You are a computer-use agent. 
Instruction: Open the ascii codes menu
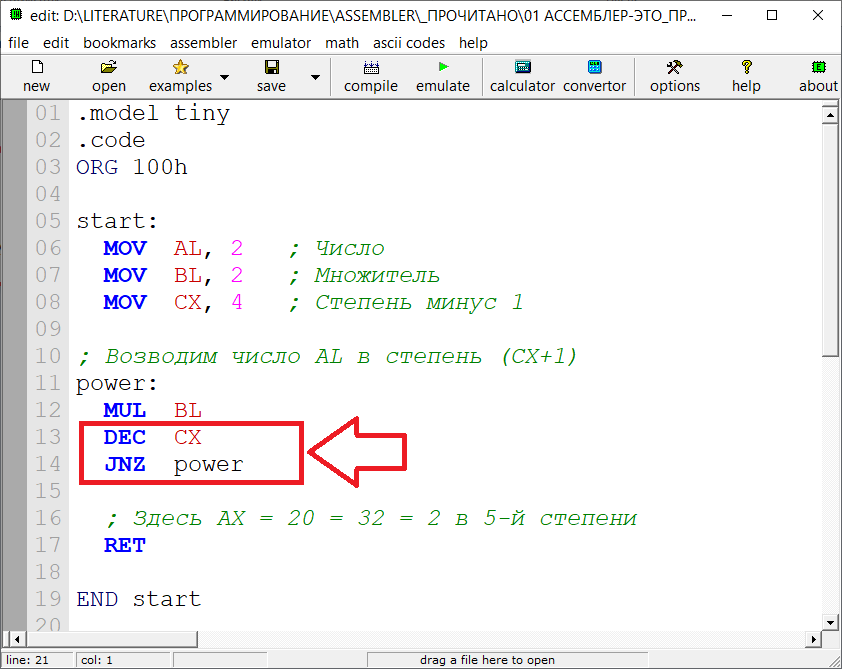pos(409,43)
